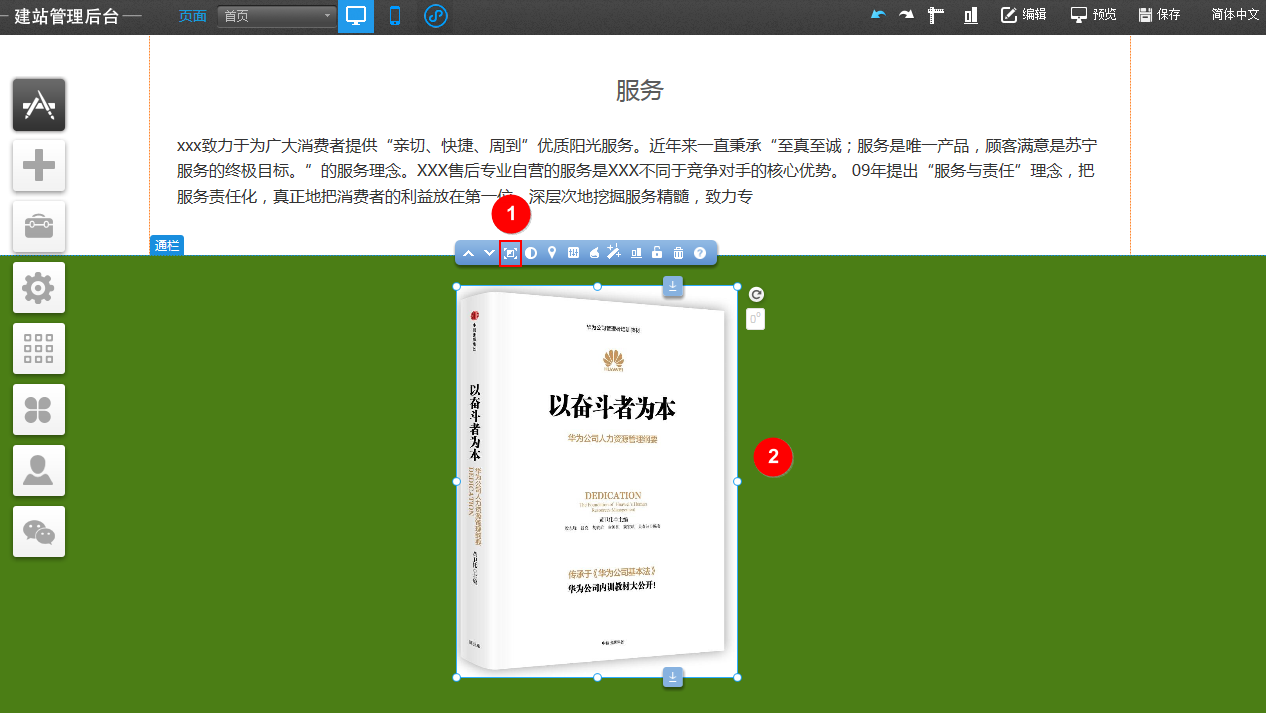This screenshot has height=713, width=1266.
Task: Select the book cover image
Action: pyautogui.click(x=597, y=482)
